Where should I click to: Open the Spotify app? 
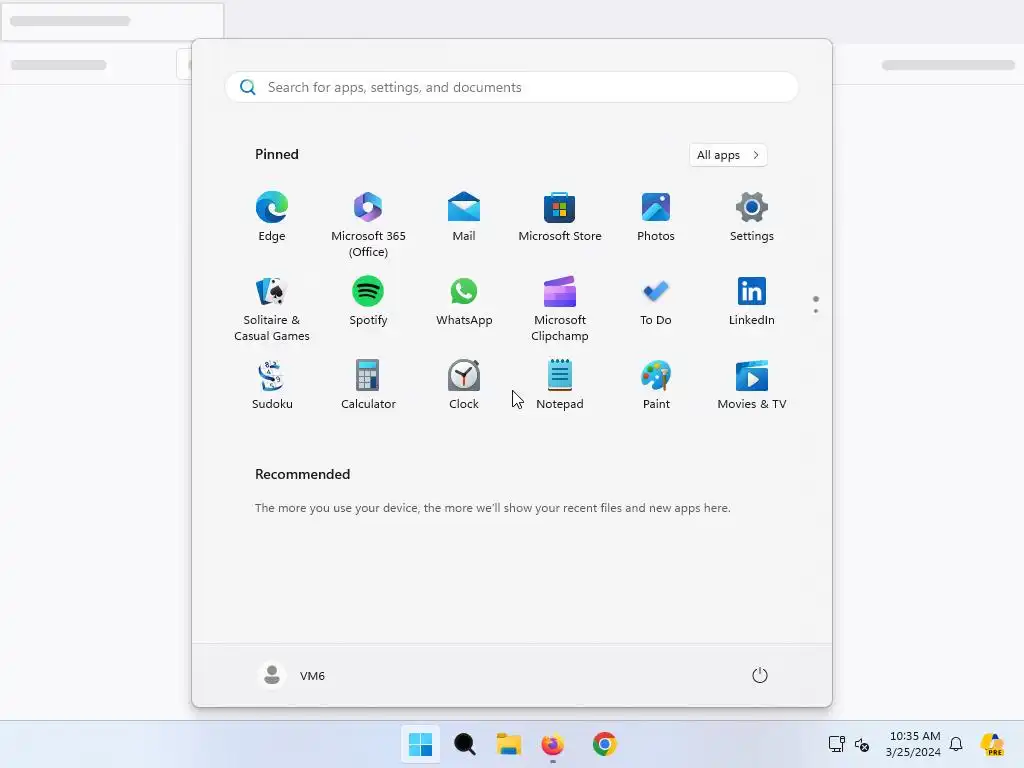click(x=368, y=301)
